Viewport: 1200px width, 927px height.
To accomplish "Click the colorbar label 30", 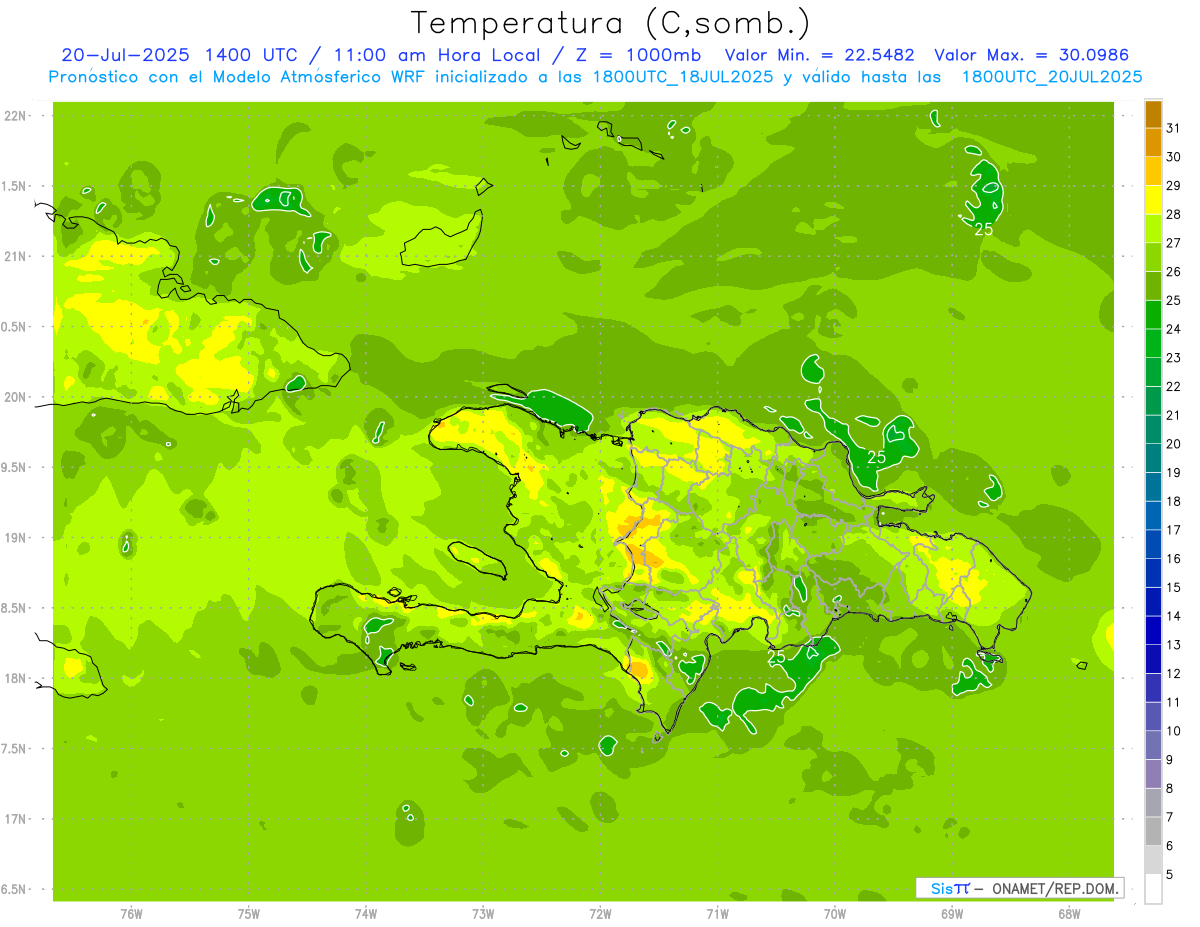I will (x=1174, y=157).
